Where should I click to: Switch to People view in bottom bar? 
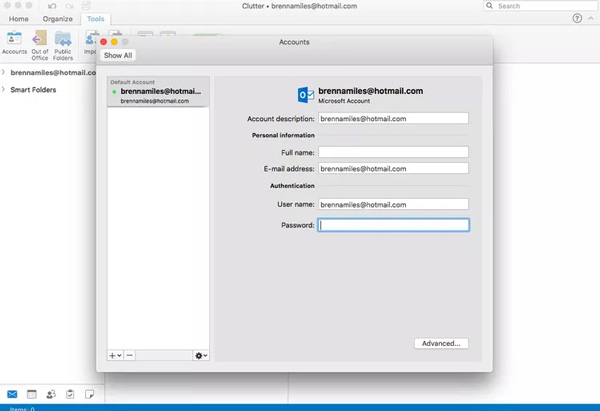tap(51, 394)
